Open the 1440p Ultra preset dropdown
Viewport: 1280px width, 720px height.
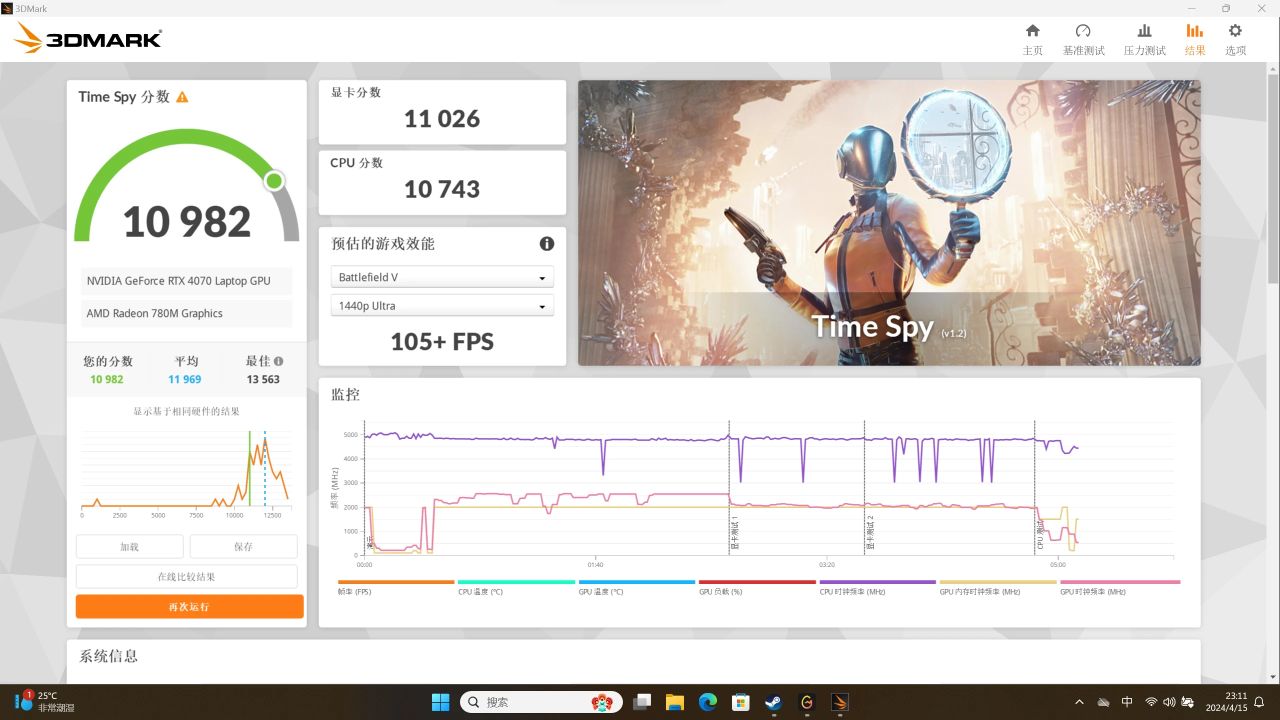tap(442, 306)
